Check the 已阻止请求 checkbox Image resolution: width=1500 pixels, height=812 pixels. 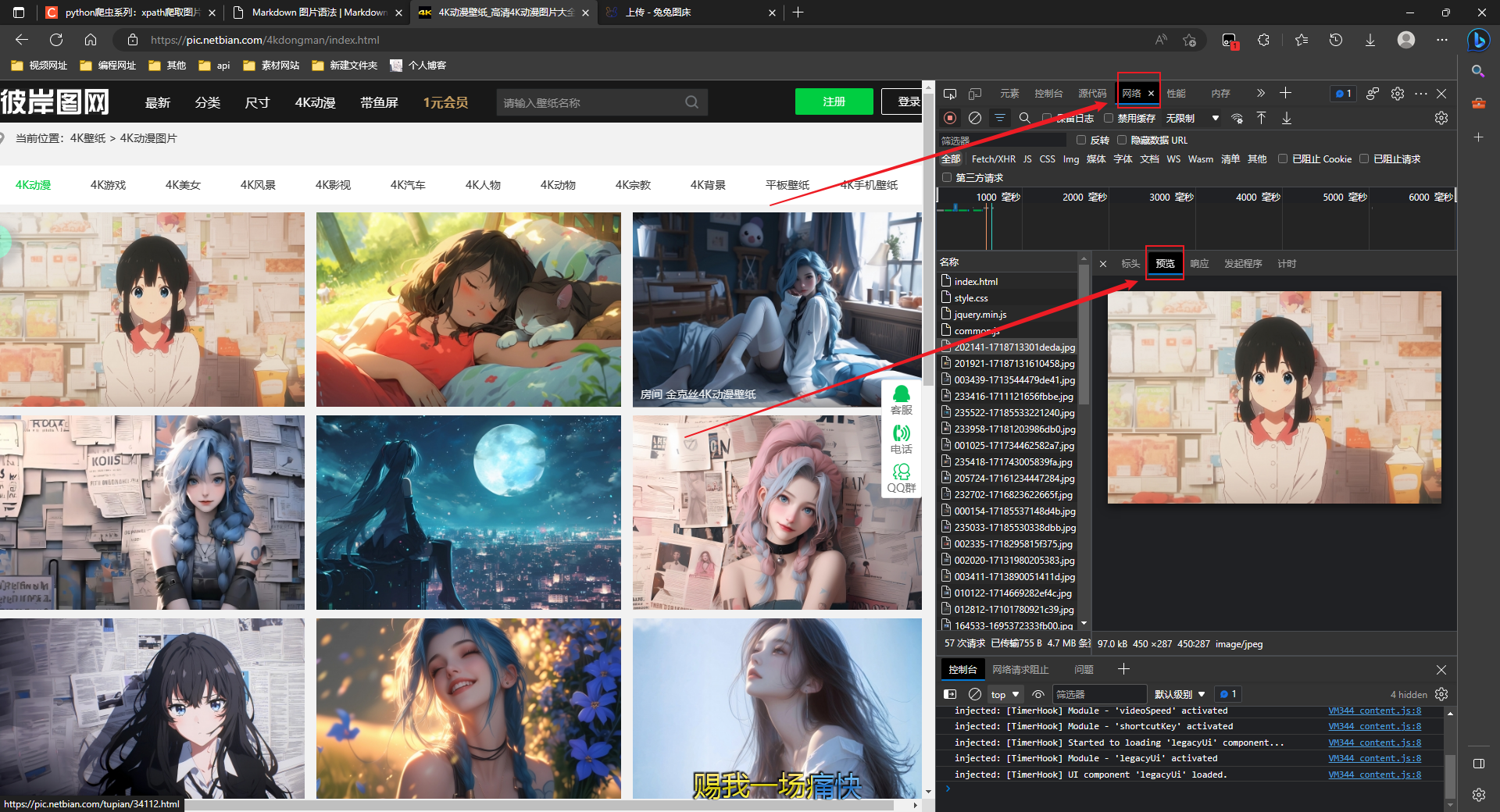1364,159
